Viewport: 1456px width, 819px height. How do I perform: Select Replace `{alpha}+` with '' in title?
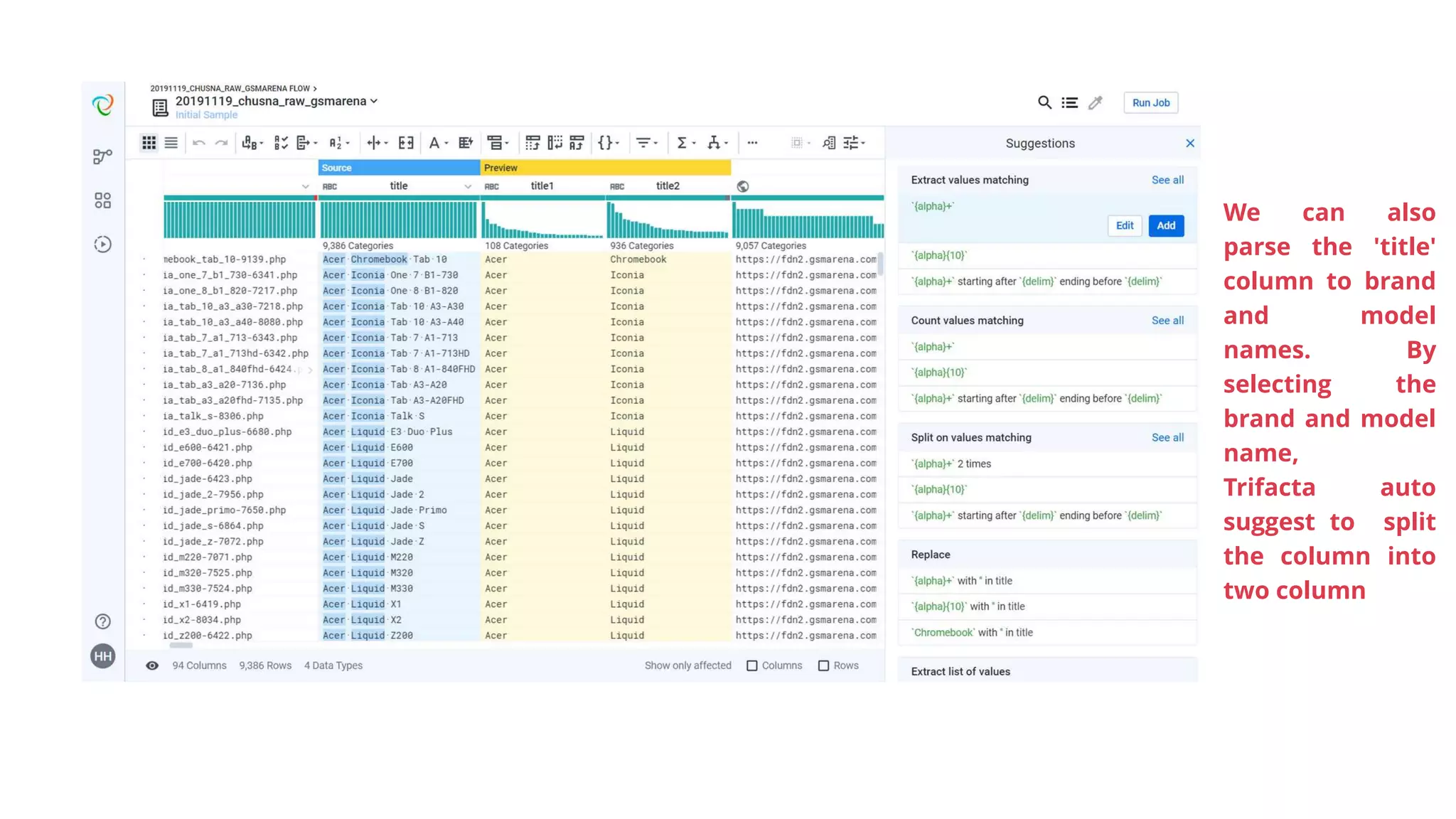1048,581
